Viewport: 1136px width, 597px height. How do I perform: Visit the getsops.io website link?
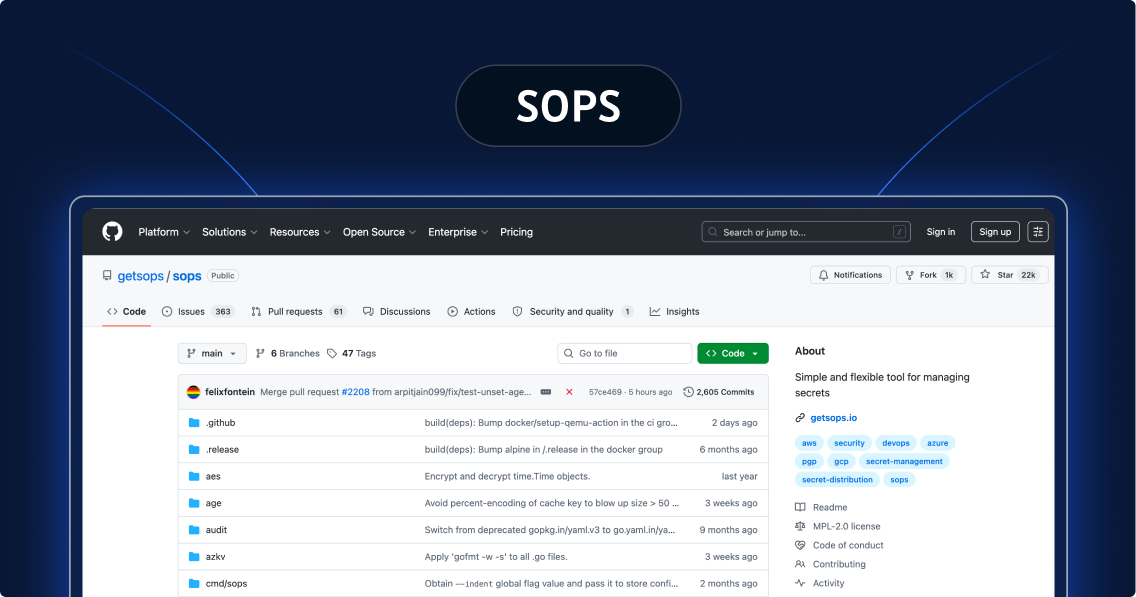tap(833, 418)
